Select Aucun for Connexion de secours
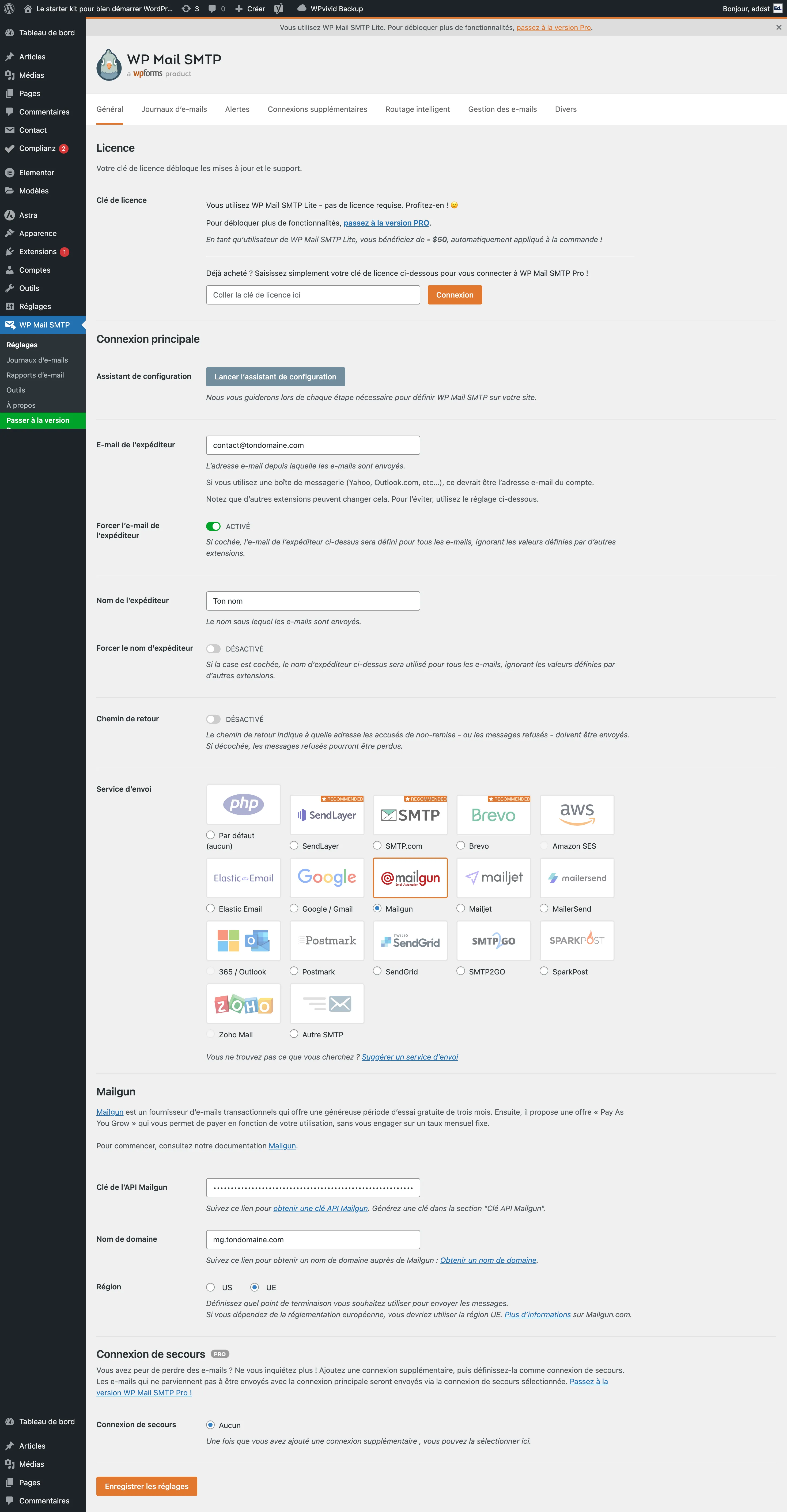787x1512 pixels. pyautogui.click(x=210, y=1425)
